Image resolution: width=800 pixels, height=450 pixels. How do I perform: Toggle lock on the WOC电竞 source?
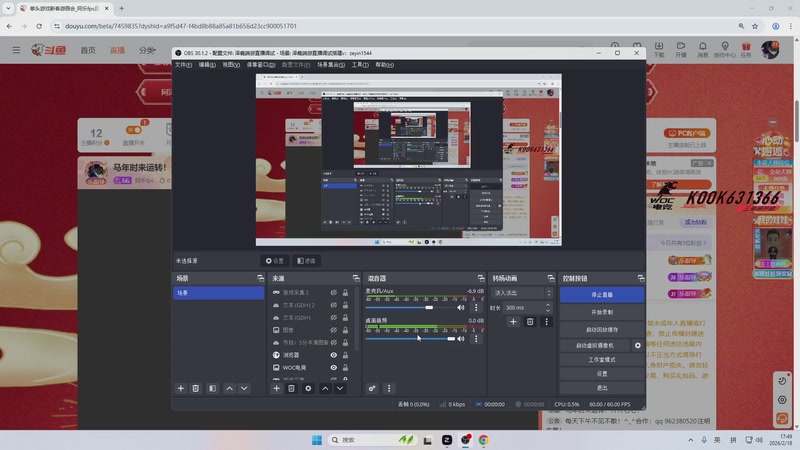(x=345, y=367)
